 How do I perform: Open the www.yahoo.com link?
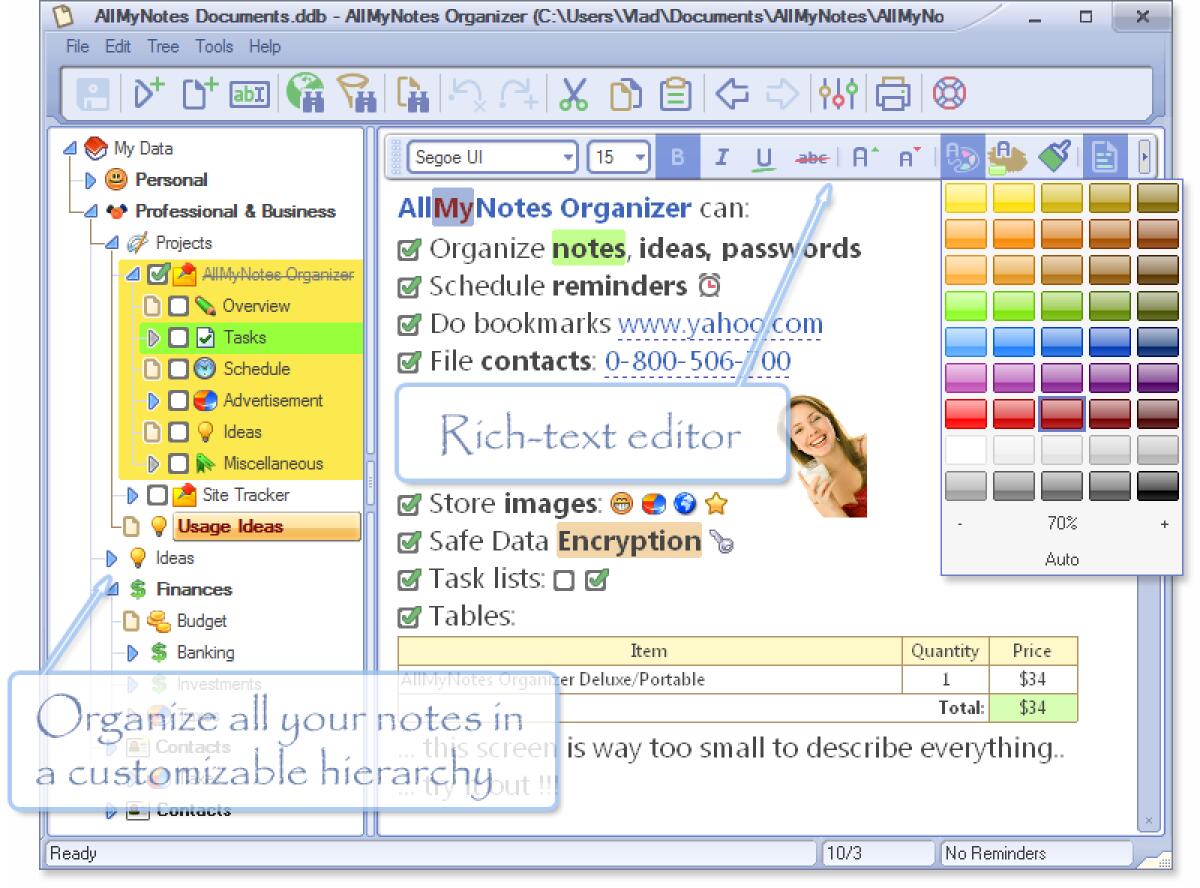pyautogui.click(x=720, y=324)
